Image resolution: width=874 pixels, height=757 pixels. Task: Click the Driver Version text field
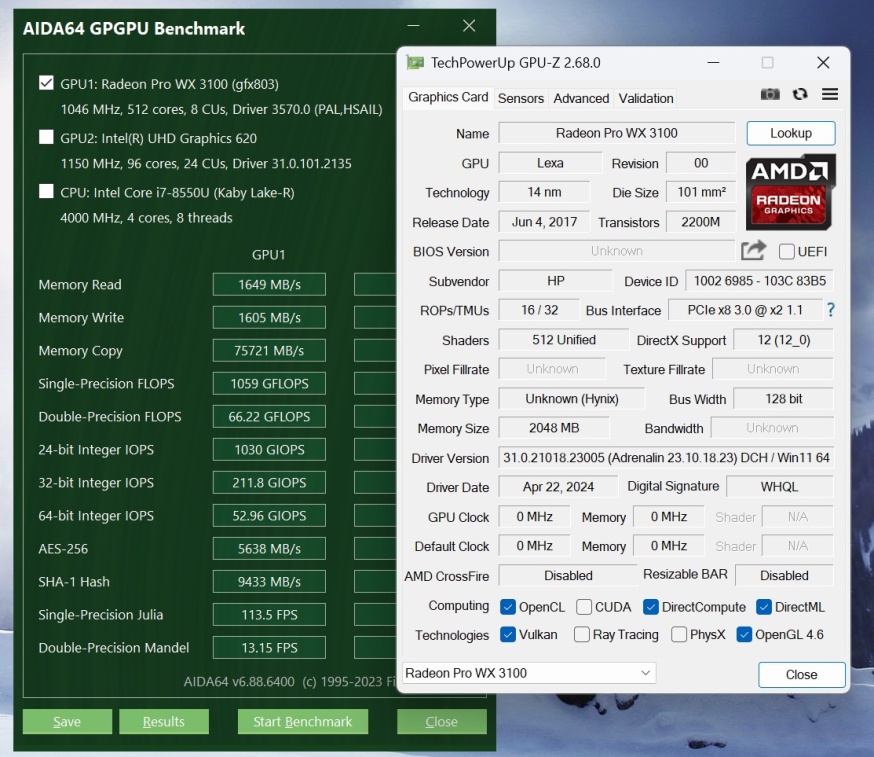(665, 458)
